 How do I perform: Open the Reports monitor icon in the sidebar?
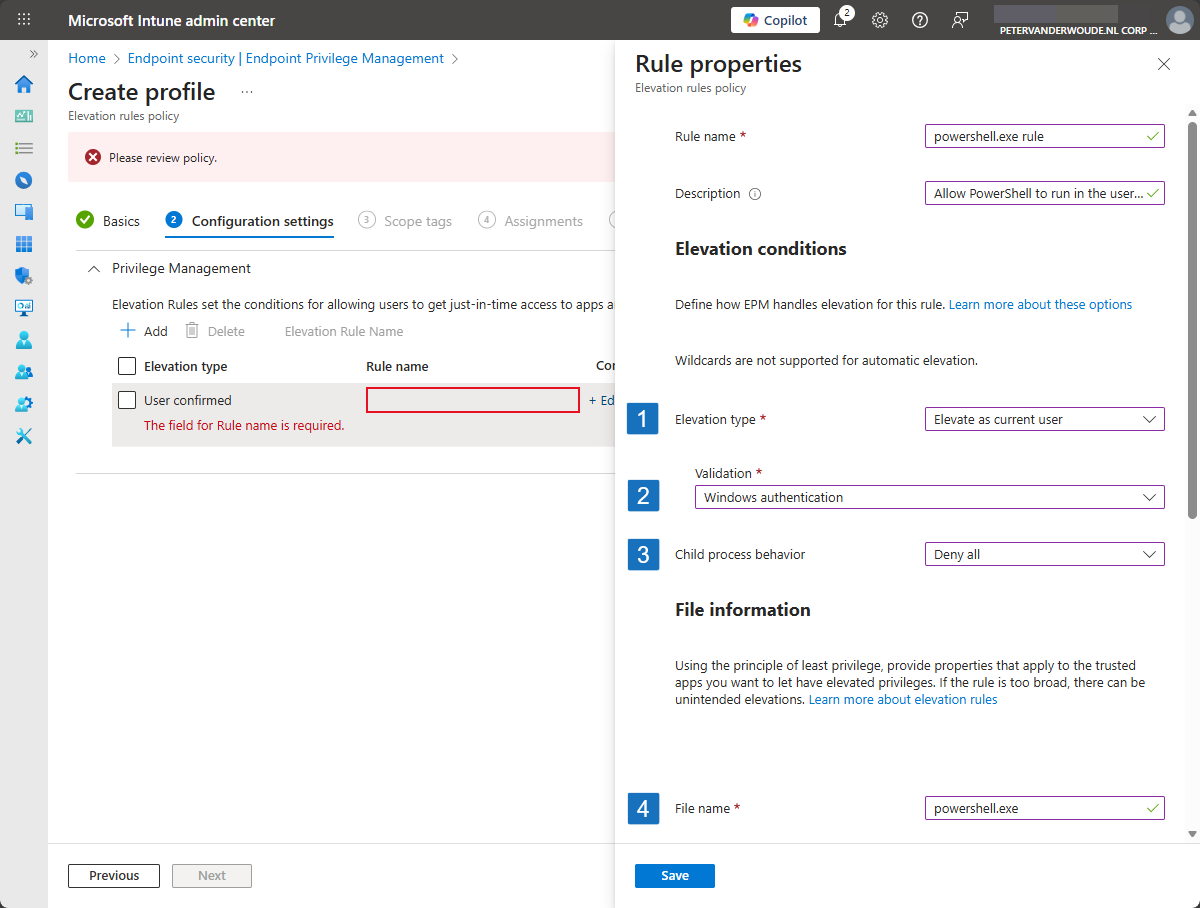24,308
